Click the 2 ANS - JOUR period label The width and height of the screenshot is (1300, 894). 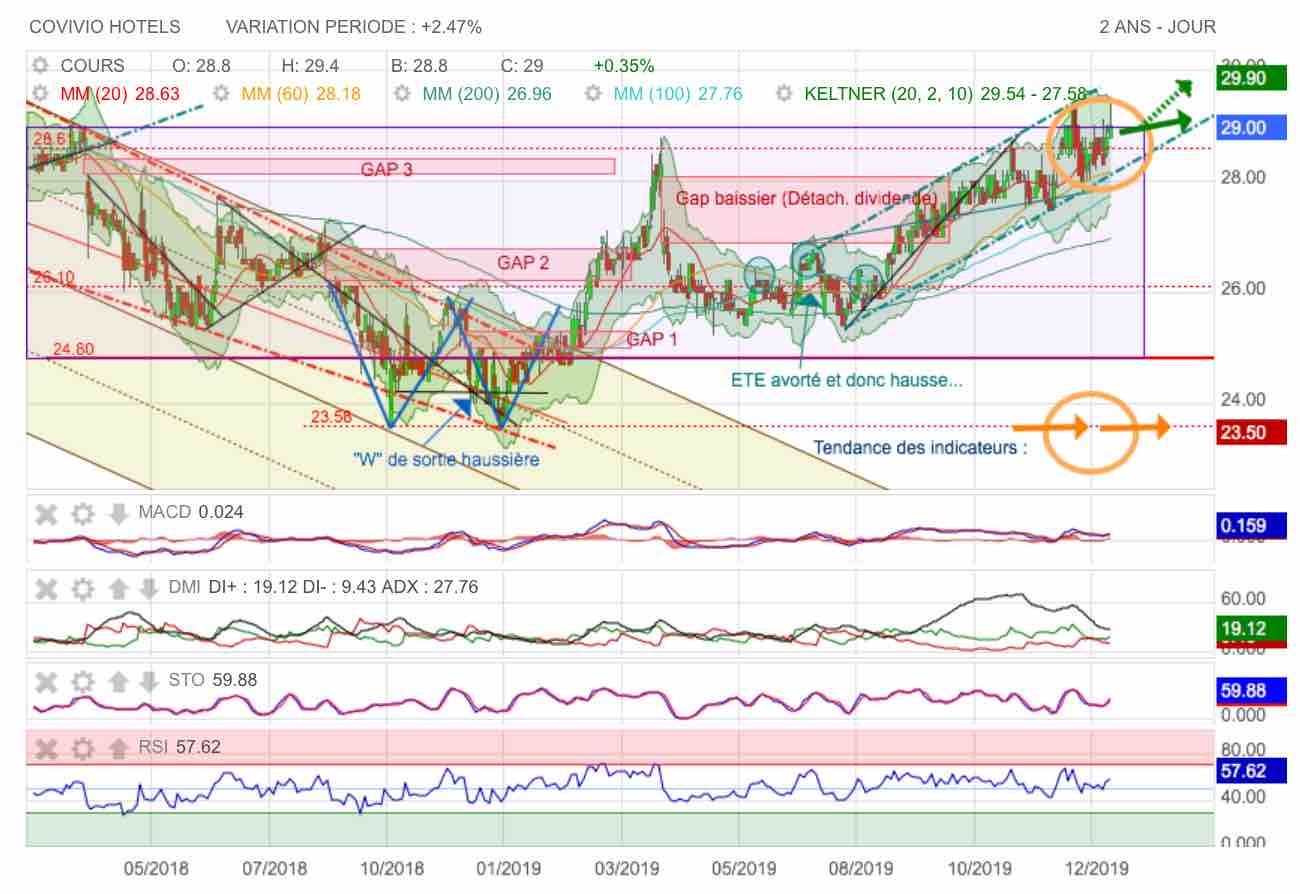pos(1158,27)
